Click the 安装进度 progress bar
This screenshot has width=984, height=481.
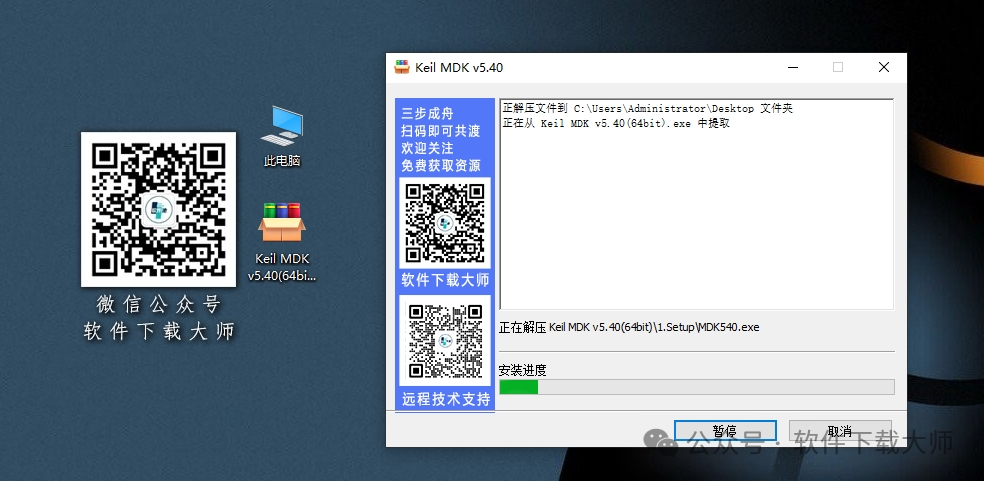(x=697, y=387)
